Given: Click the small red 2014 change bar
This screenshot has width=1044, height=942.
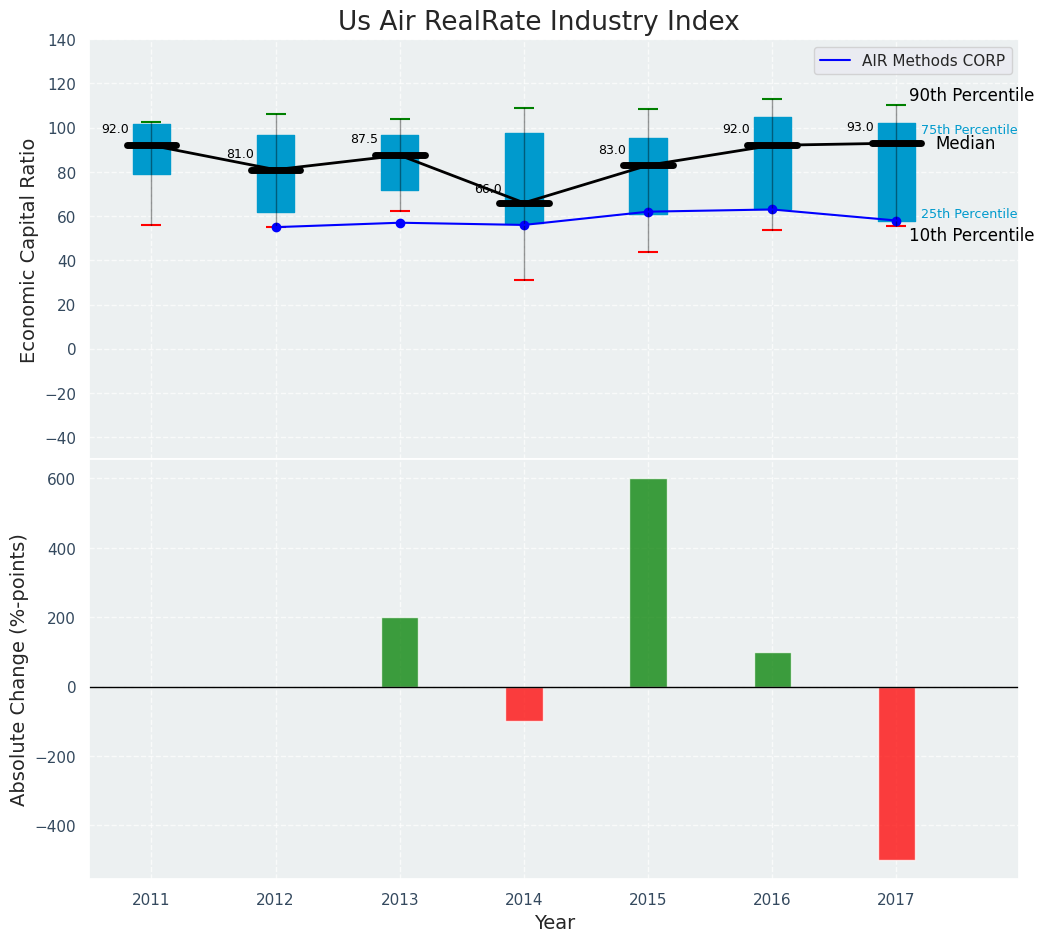Looking at the screenshot, I should point(524,703).
